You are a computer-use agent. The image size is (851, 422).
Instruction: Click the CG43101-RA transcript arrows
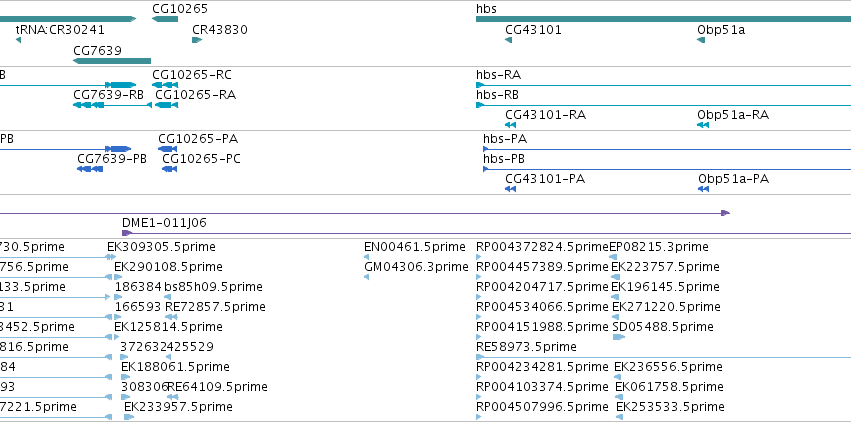[510, 125]
